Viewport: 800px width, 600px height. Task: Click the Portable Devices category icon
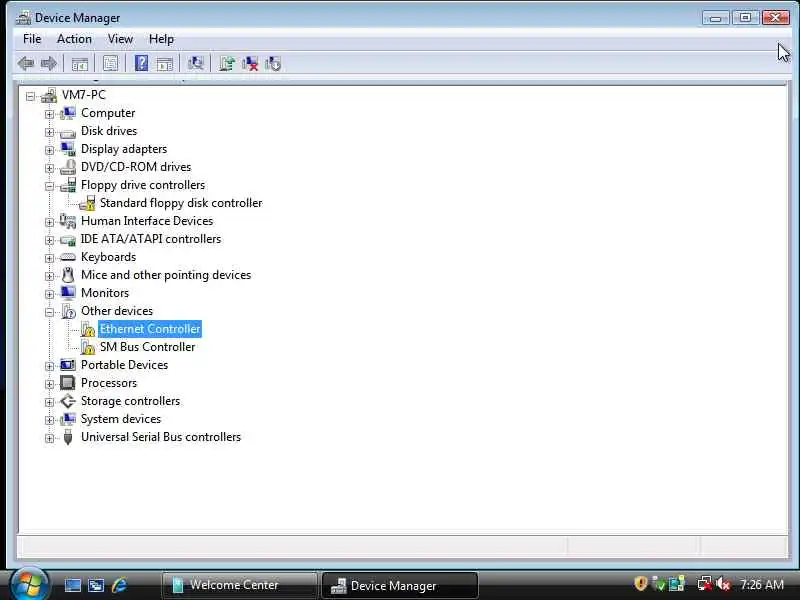[68, 365]
